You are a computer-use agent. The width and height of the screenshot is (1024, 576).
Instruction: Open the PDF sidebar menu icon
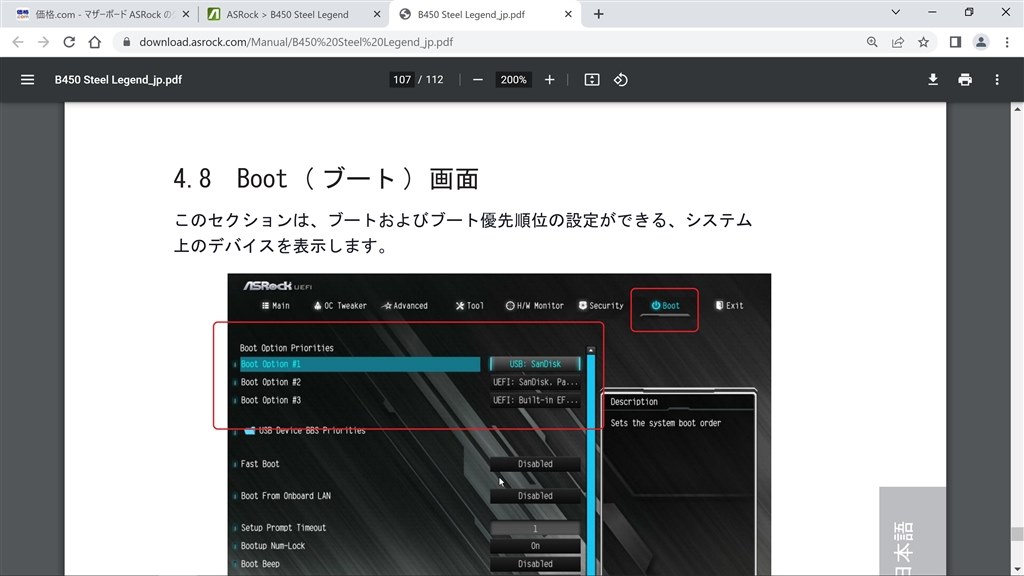[27, 80]
